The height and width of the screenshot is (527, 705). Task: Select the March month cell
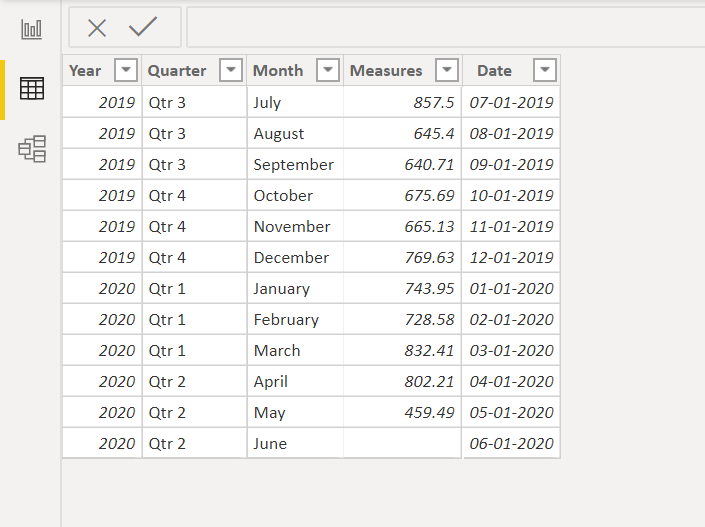click(295, 351)
